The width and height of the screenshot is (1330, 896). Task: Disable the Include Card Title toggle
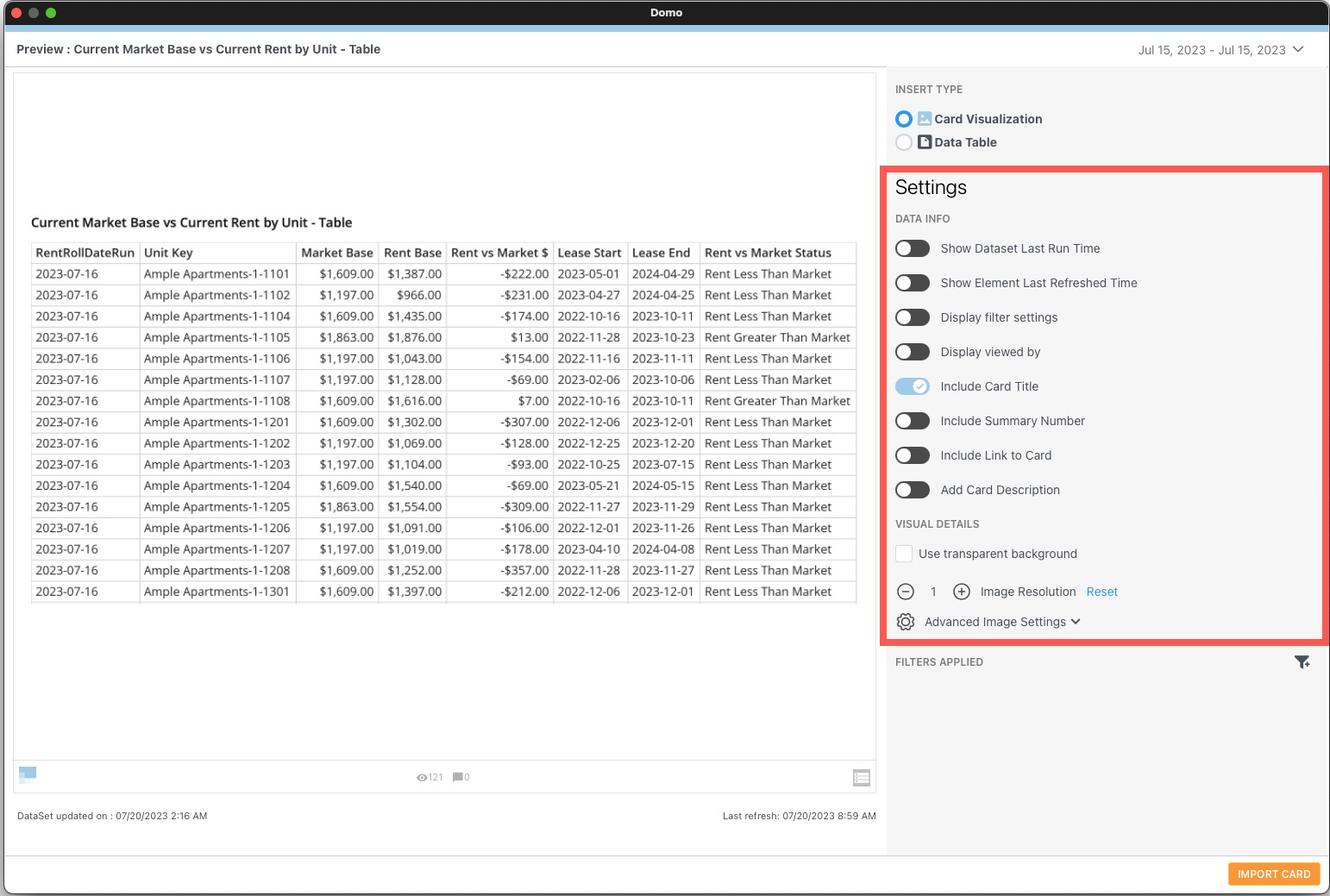(912, 386)
